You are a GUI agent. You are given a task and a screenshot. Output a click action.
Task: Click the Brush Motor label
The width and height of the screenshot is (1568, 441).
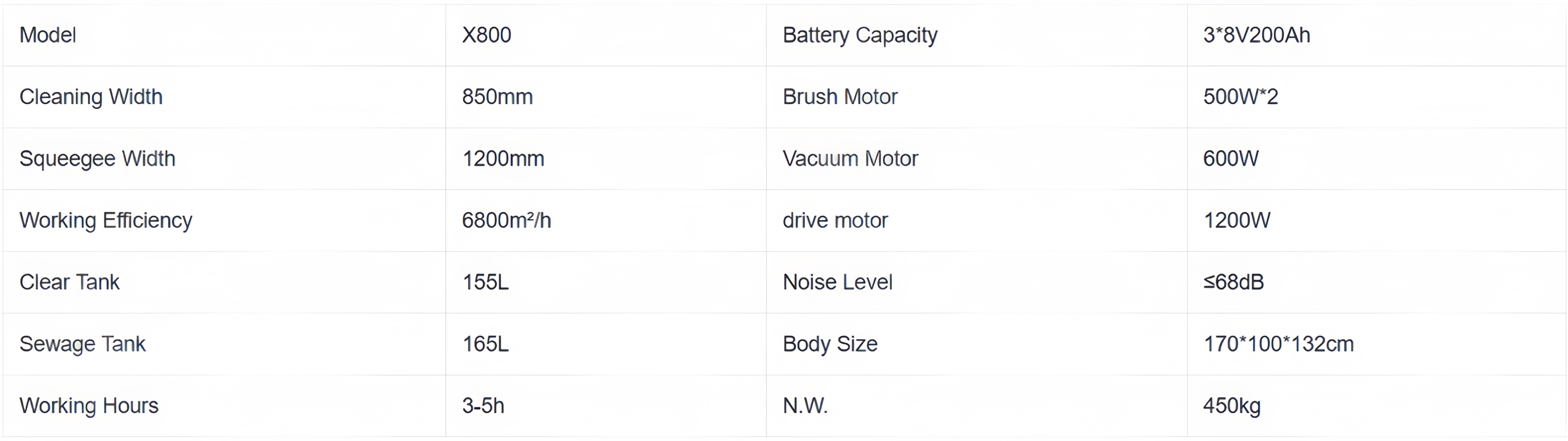coord(840,97)
